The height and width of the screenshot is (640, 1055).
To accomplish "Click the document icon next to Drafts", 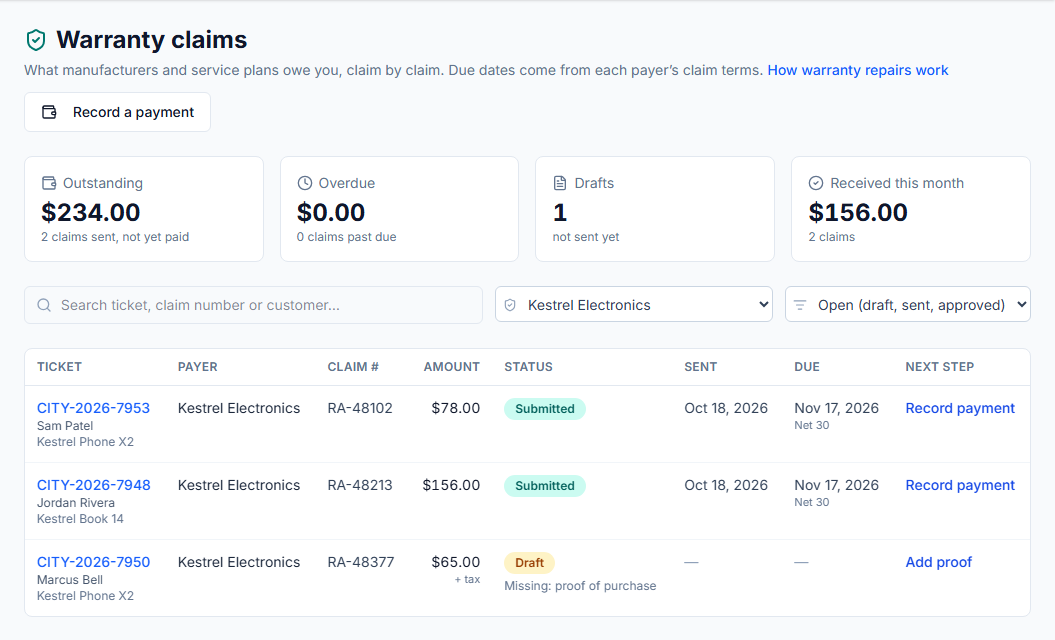I will [560, 183].
